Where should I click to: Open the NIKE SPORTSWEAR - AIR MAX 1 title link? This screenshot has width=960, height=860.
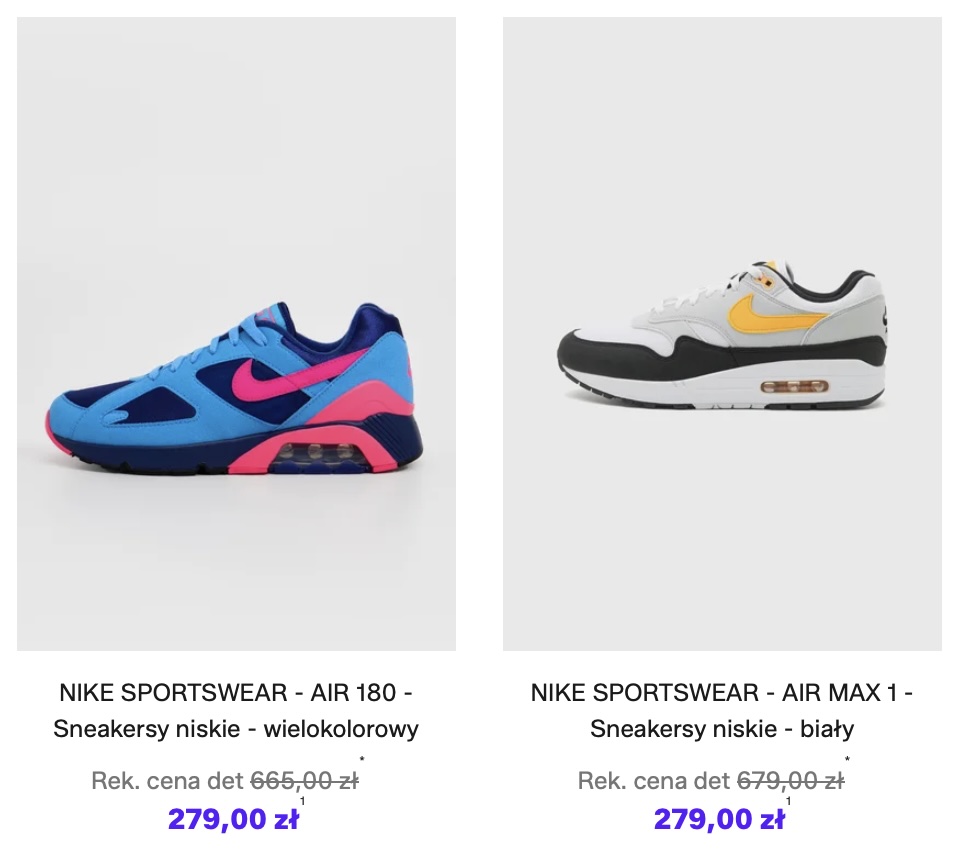tap(722, 692)
